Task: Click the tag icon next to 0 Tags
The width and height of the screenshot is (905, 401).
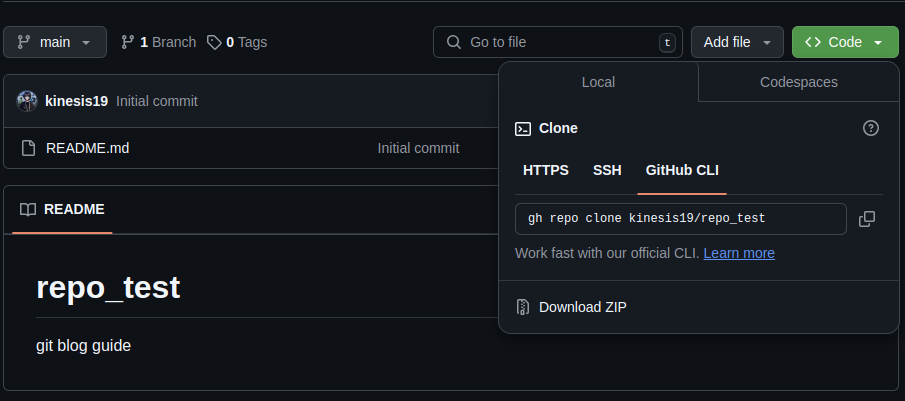Action: click(214, 42)
